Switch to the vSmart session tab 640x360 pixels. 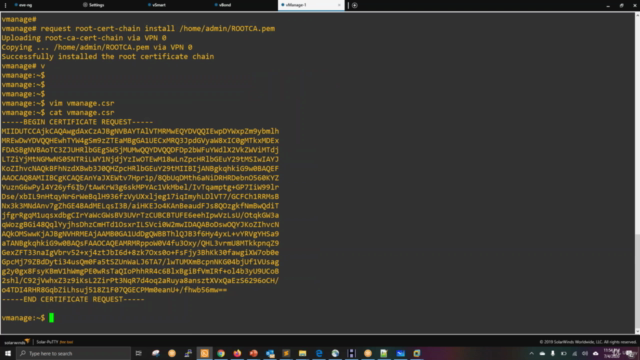tap(157, 5)
